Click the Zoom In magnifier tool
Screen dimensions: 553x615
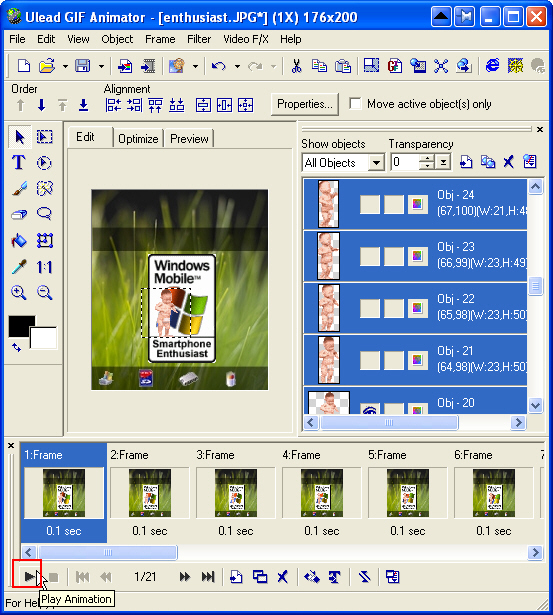18,293
